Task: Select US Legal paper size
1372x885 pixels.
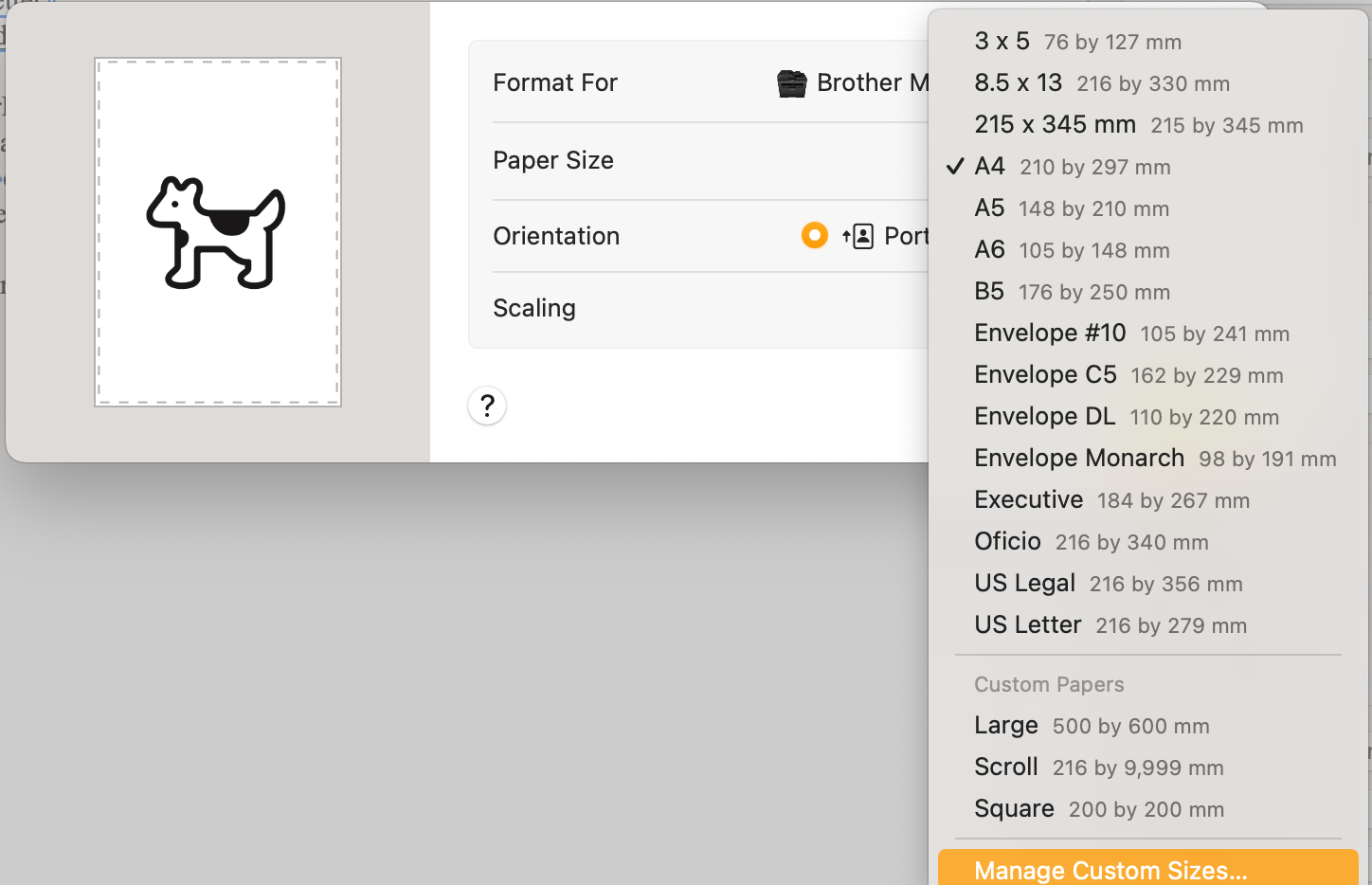Action: (x=1148, y=584)
